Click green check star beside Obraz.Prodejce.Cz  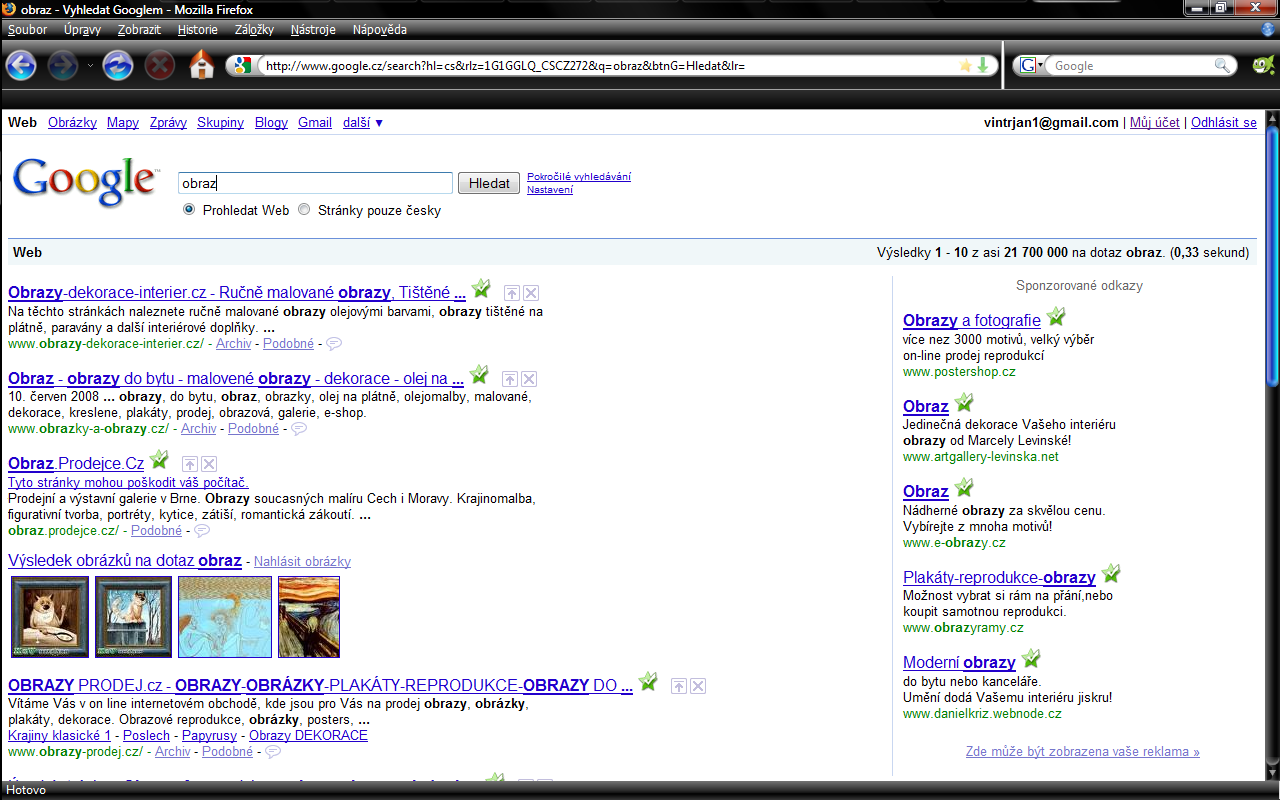point(159,460)
